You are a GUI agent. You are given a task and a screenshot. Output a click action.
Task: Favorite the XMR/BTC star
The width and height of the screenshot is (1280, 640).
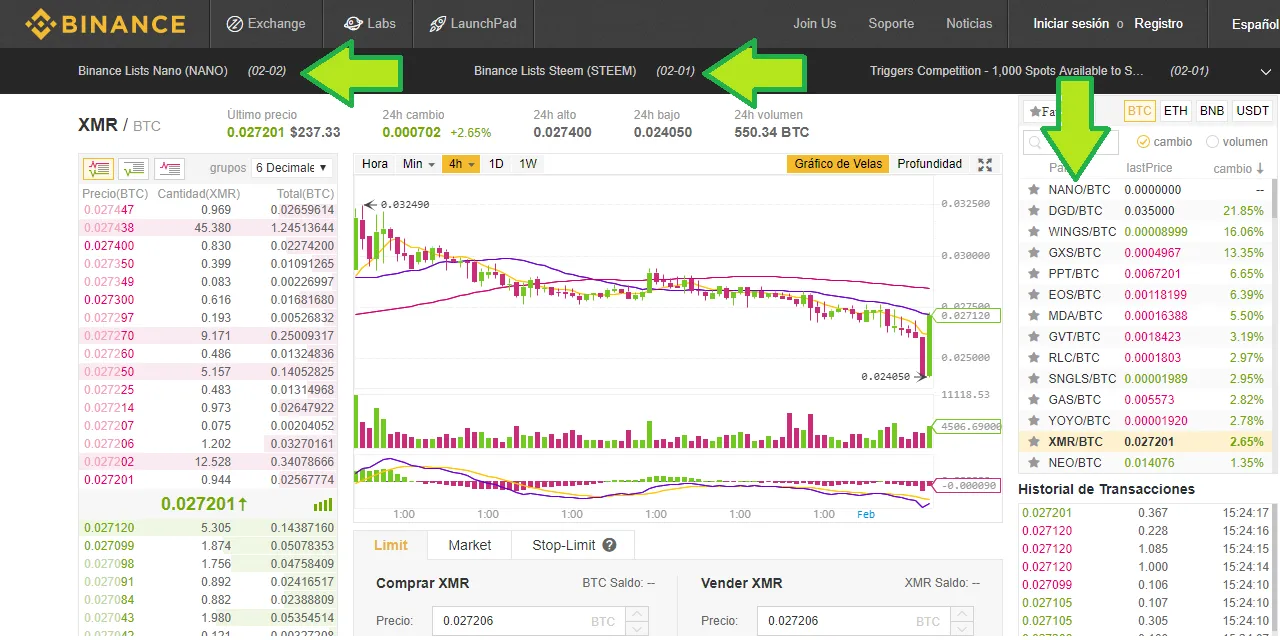[1034, 441]
